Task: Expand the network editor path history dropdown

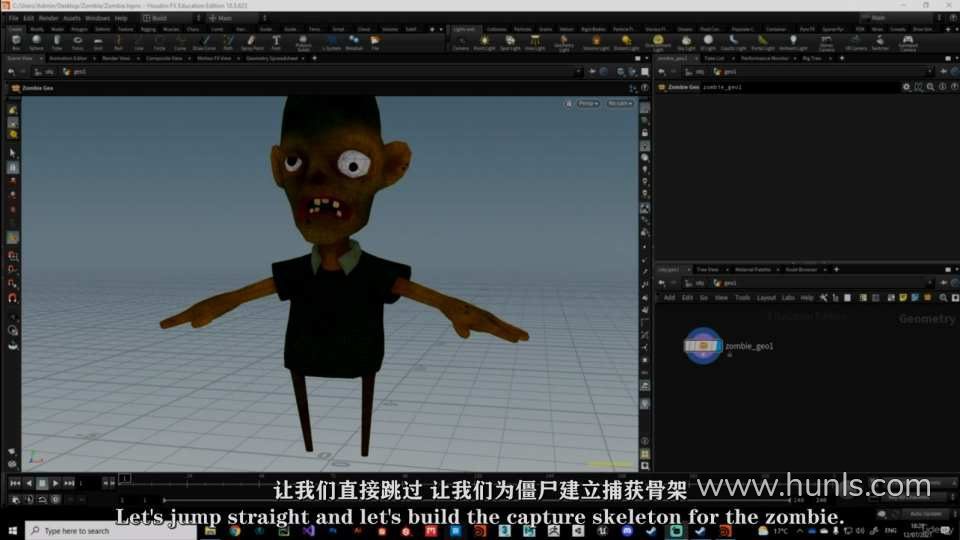Action: (x=930, y=283)
